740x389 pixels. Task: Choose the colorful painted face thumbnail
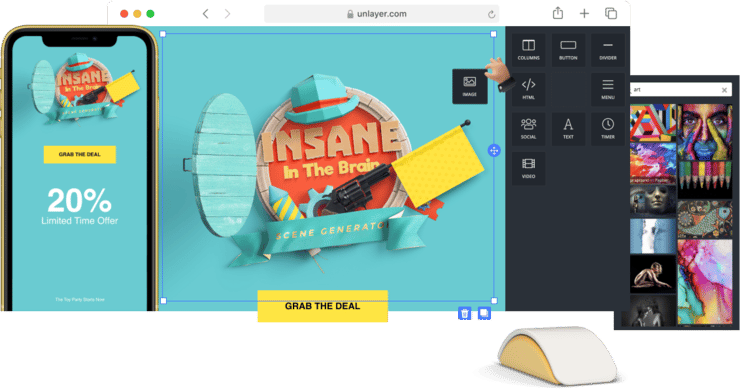click(x=705, y=132)
